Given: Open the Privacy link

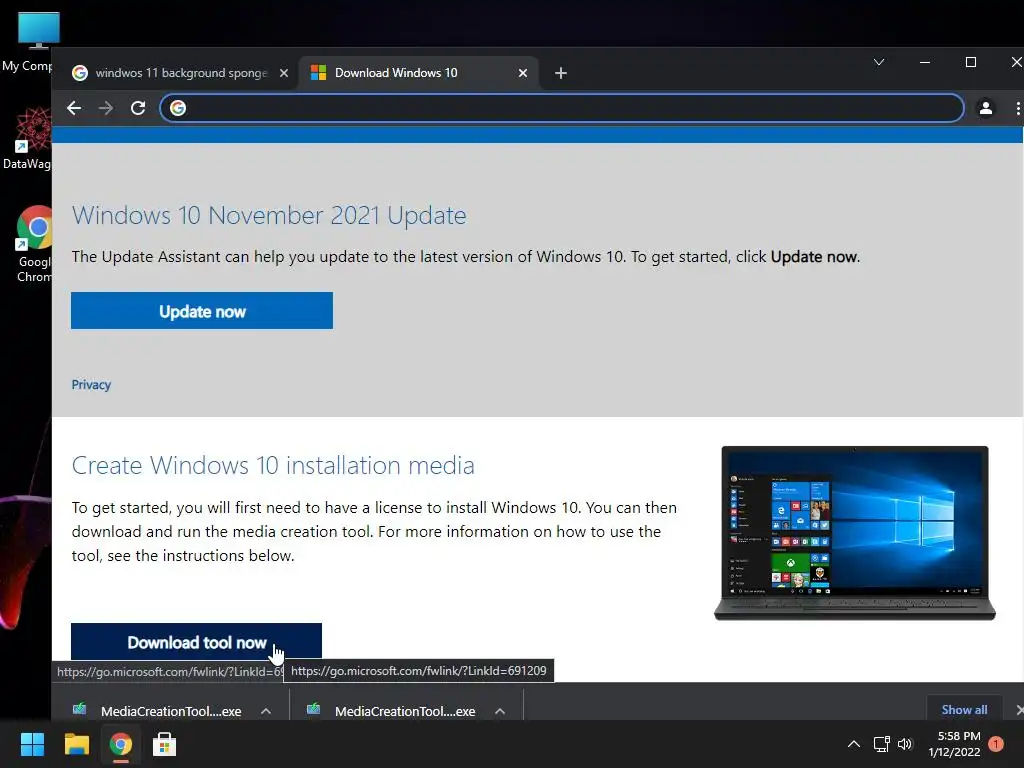Looking at the screenshot, I should pyautogui.click(x=91, y=385).
